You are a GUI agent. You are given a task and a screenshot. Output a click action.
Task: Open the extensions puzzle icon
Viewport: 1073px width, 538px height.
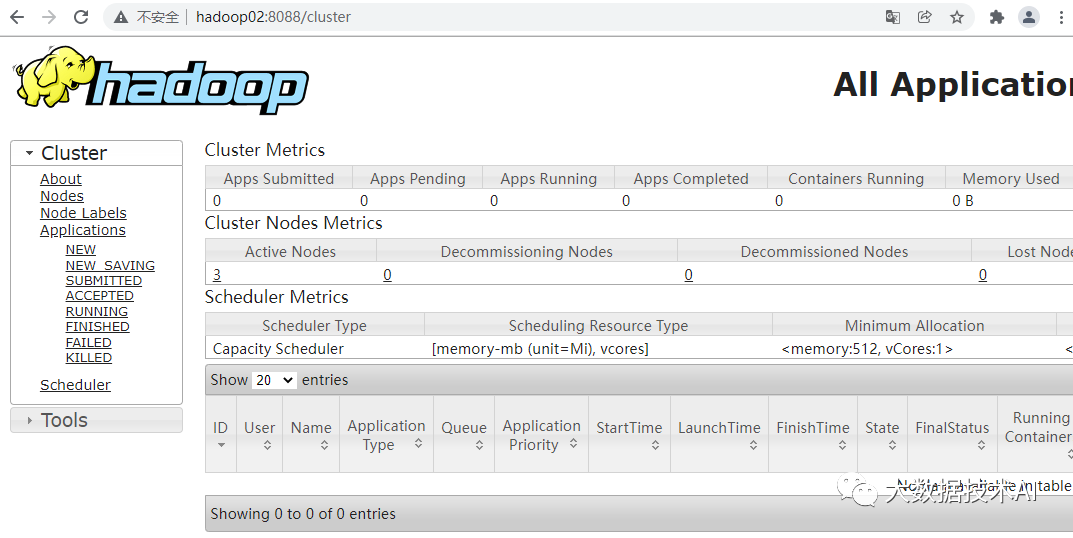point(997,17)
